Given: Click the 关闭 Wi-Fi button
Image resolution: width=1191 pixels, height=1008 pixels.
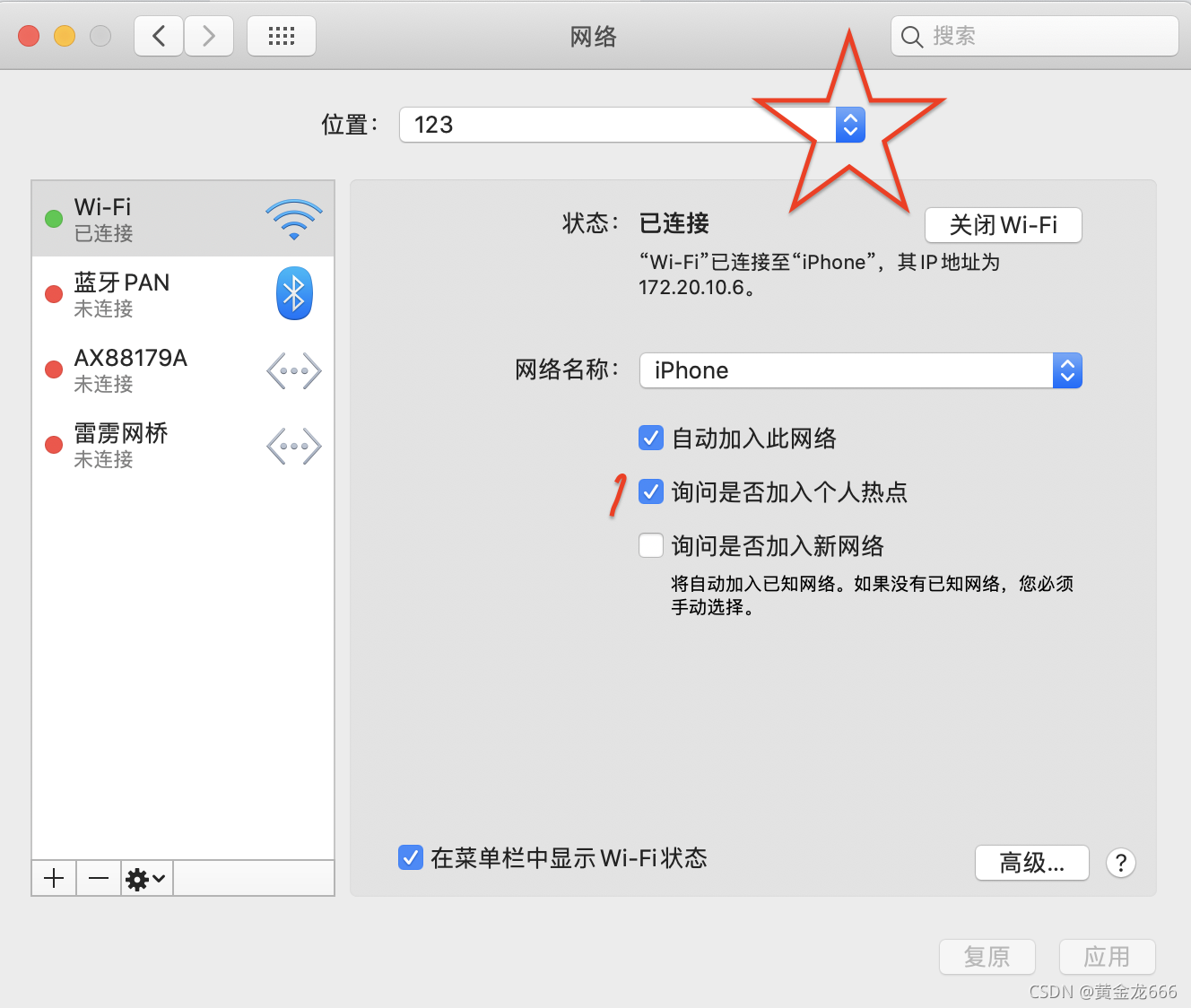Looking at the screenshot, I should pos(1004,225).
